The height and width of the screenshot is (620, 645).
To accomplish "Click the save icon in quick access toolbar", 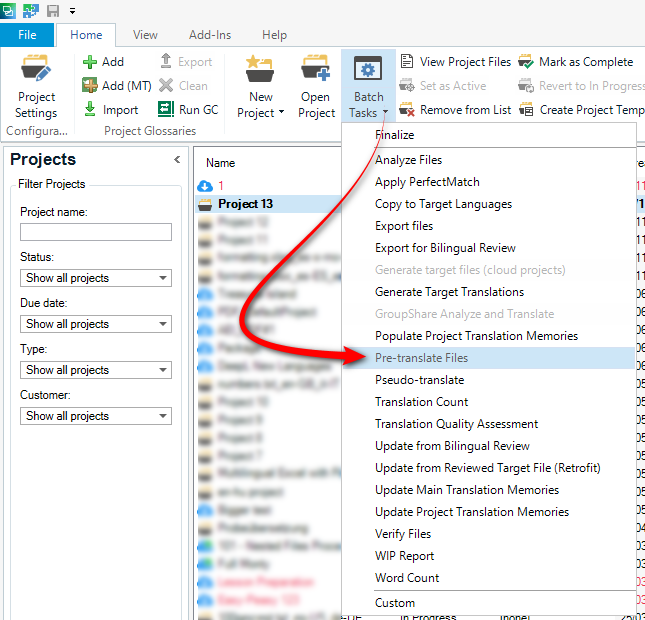I will (x=53, y=10).
